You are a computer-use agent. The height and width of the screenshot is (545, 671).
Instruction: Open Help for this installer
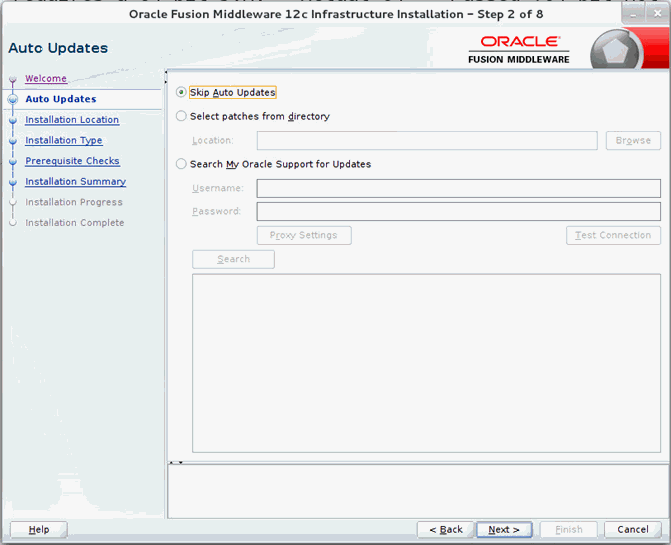coord(39,530)
